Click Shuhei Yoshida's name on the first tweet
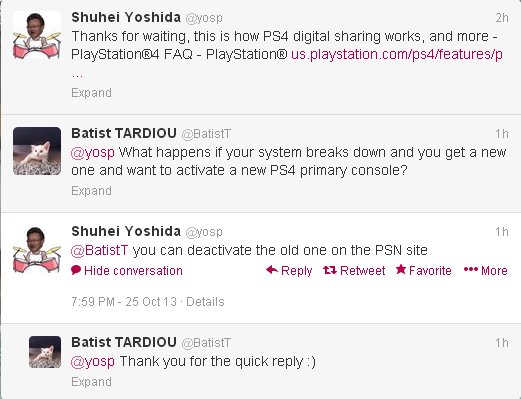The image size is (521, 399). [x=126, y=17]
